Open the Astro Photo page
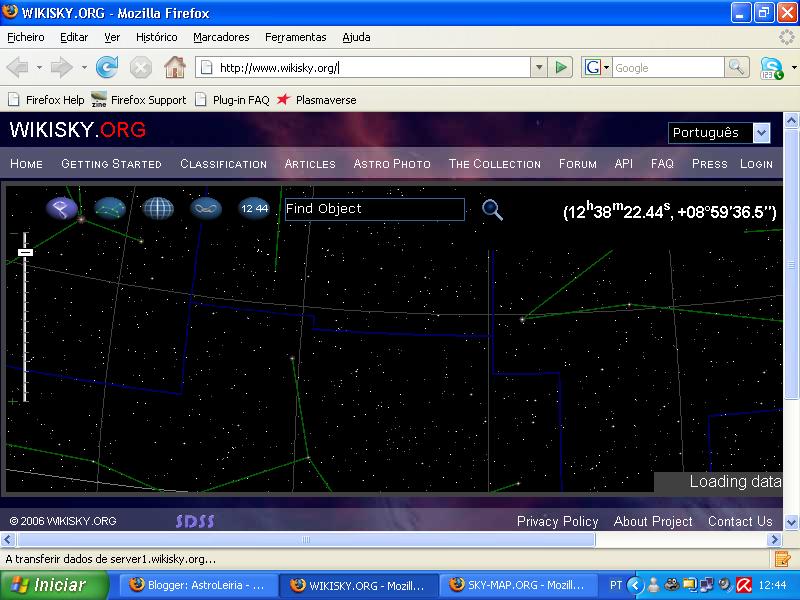Viewport: 800px width, 600px height. [x=392, y=164]
